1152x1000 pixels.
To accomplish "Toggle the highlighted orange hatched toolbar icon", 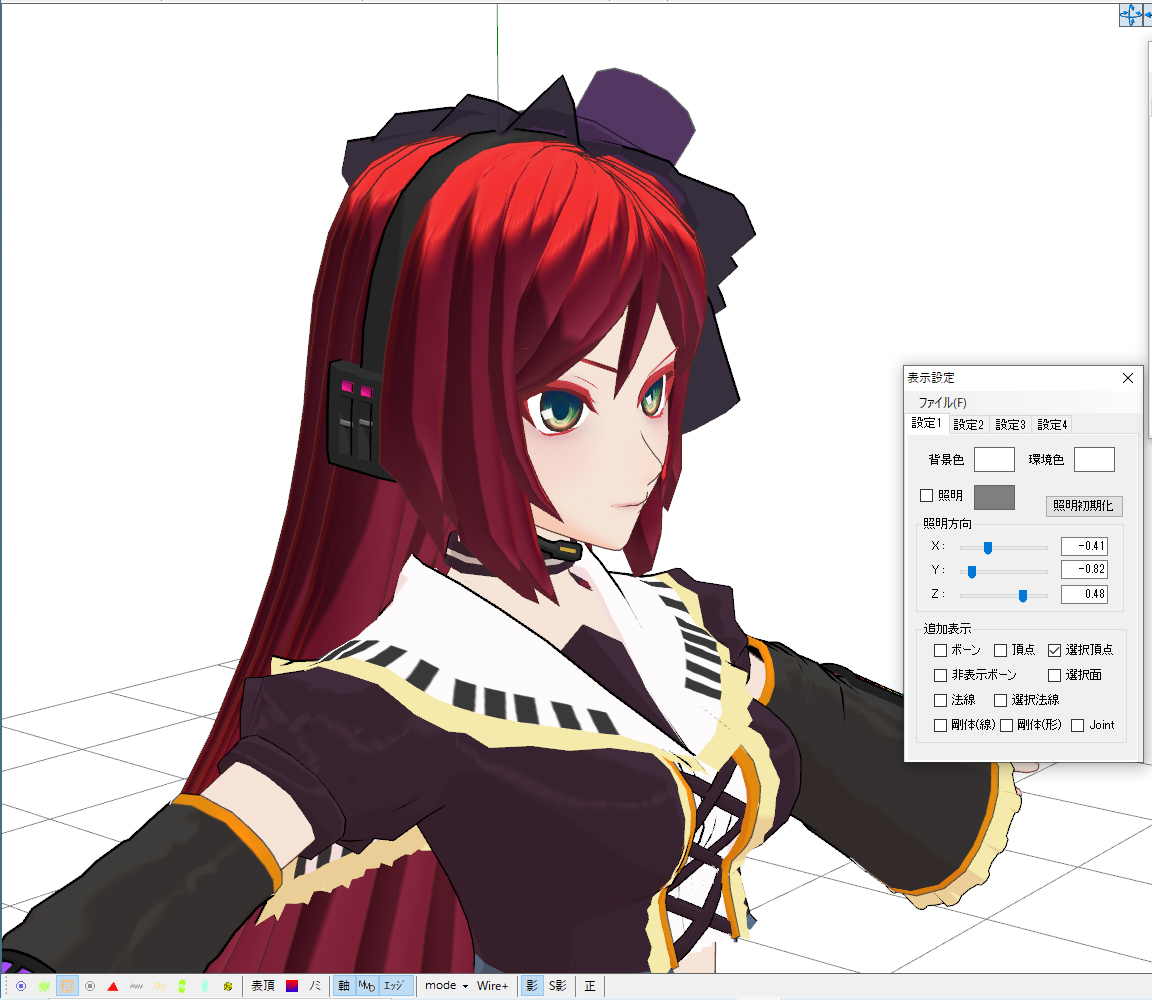I will click(x=67, y=986).
